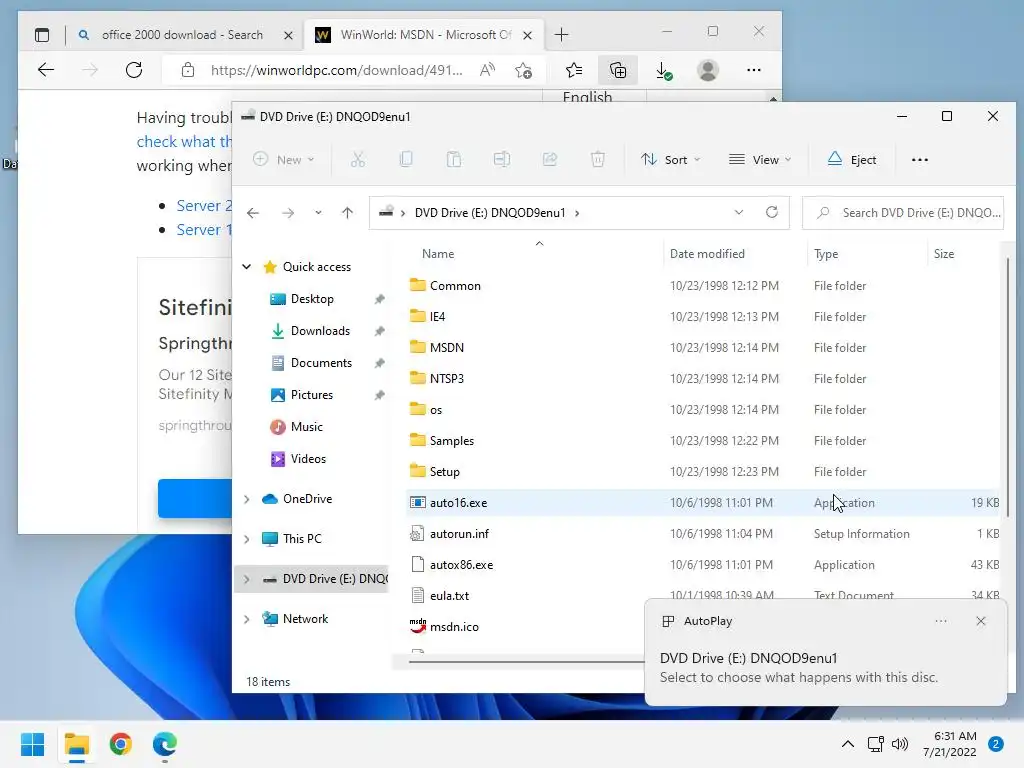
Task: Select Music in navigation pane
Action: (x=306, y=427)
